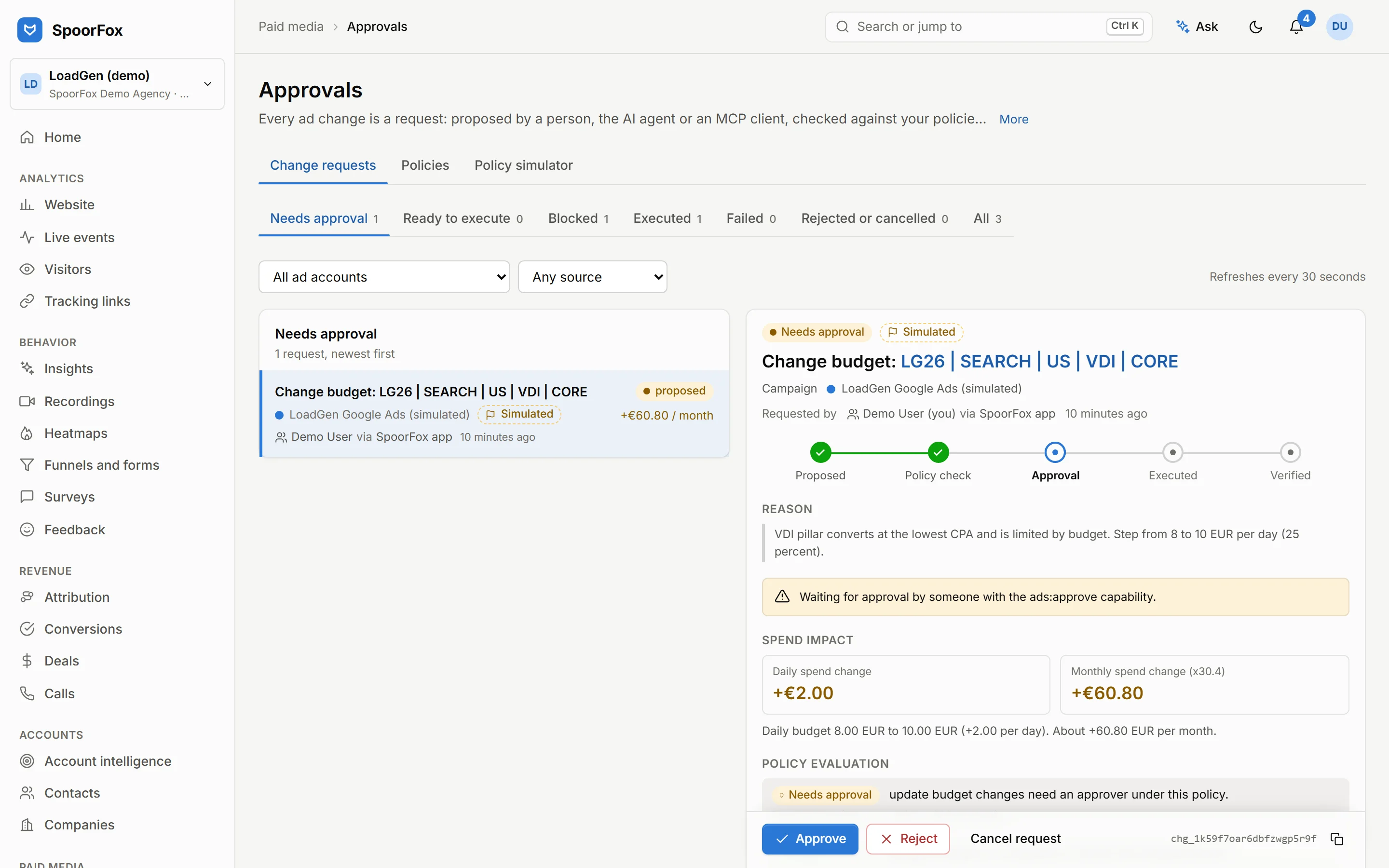
Task: Expand the LoadGen (demo) workspace switcher
Action: [x=117, y=84]
